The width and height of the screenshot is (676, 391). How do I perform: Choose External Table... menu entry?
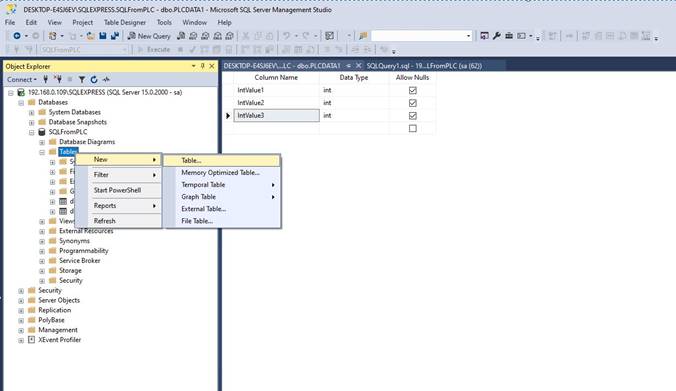click(x=222, y=209)
